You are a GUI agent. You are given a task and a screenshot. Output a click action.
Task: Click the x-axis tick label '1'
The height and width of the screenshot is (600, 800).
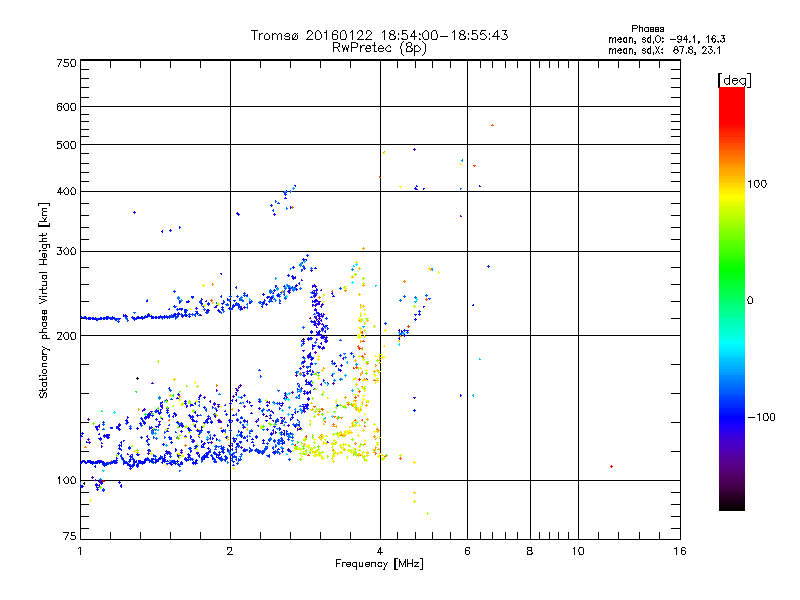(x=80, y=551)
